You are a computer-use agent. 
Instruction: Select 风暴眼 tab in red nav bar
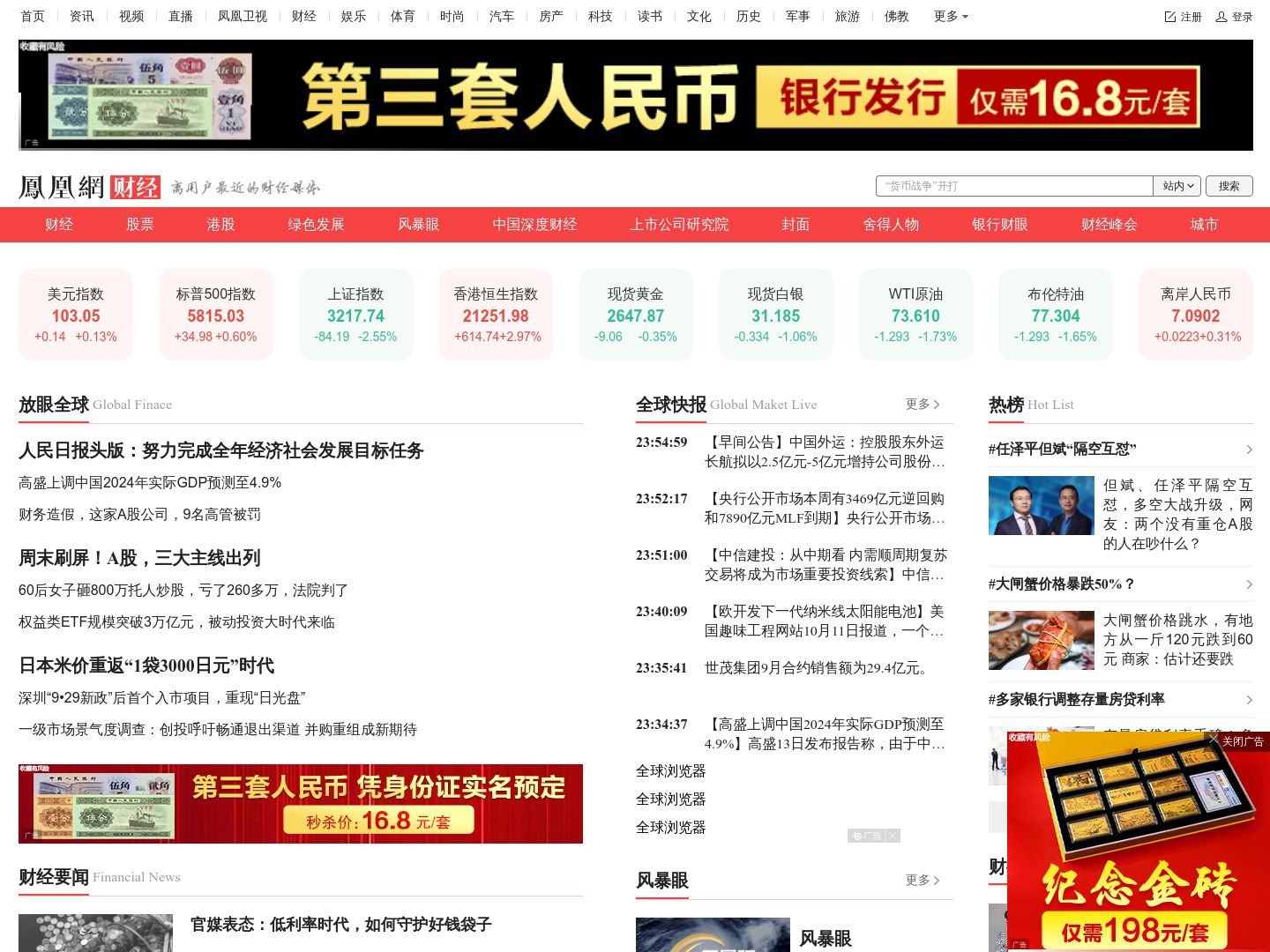tap(418, 225)
